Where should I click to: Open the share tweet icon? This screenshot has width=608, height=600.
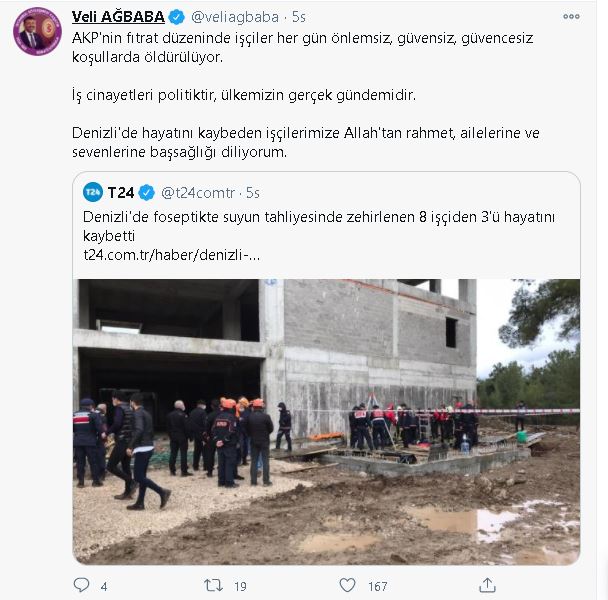(x=487, y=585)
